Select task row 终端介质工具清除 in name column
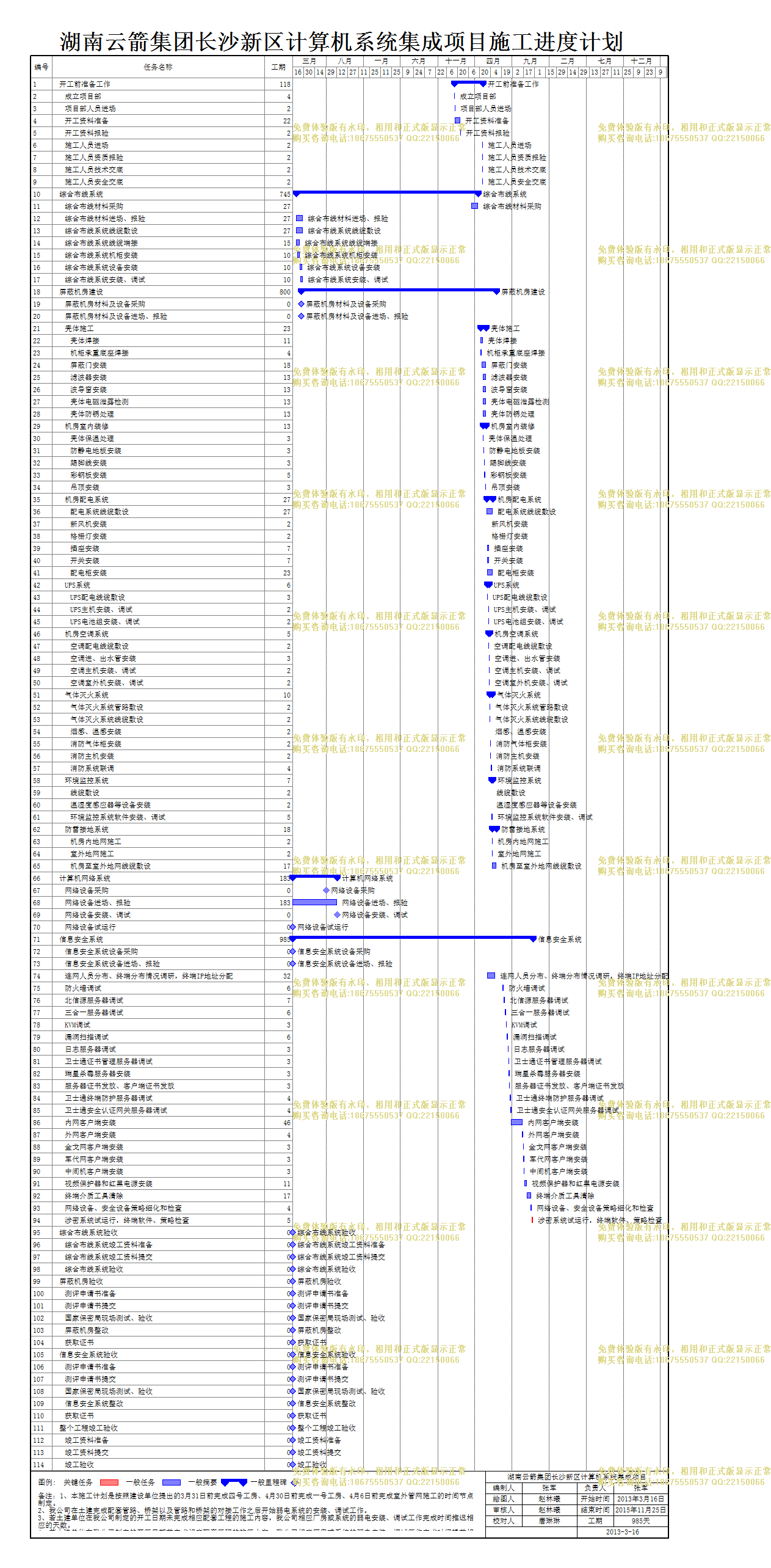771x1568 pixels. coord(157,1196)
